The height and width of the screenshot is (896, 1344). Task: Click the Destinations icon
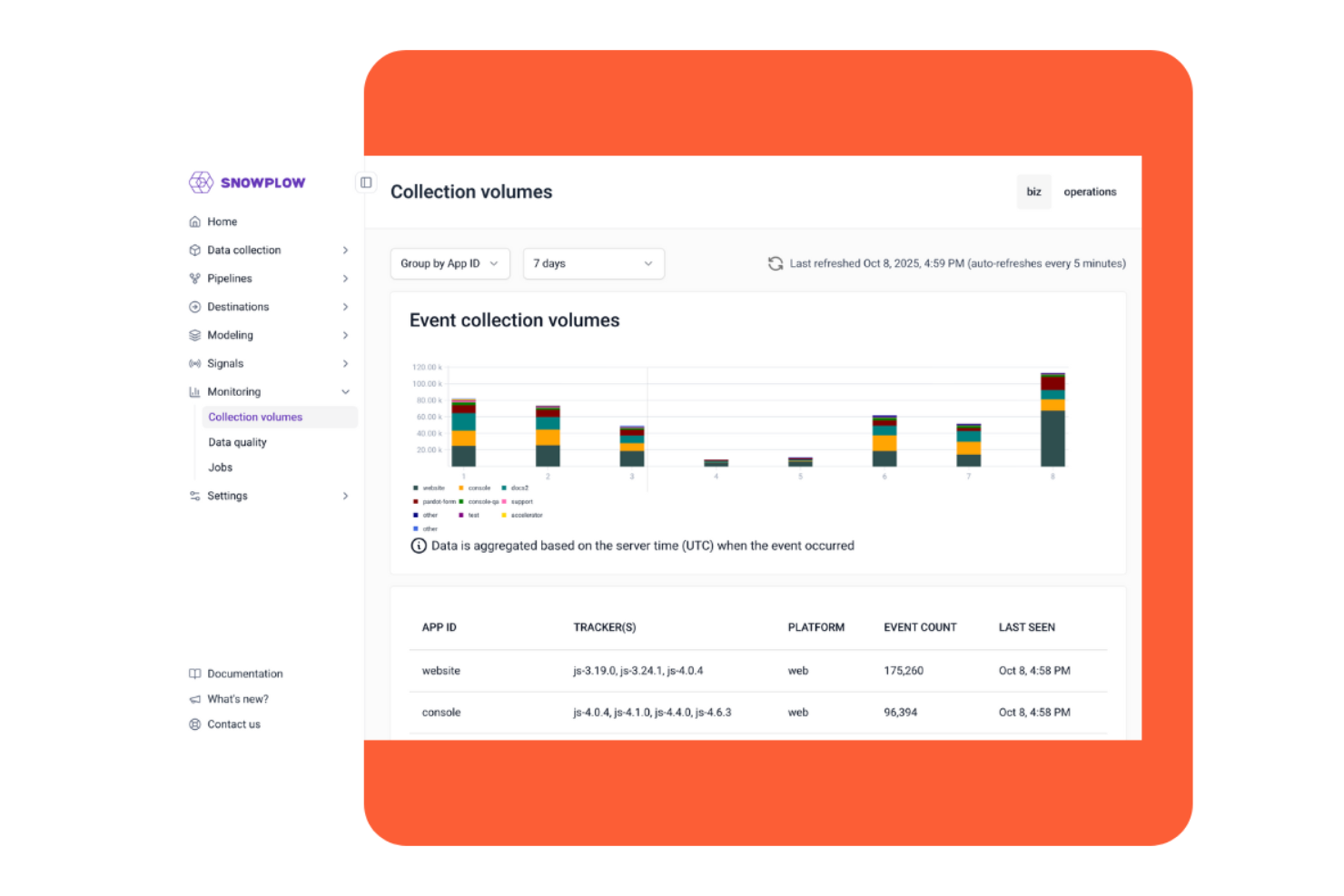(x=194, y=307)
